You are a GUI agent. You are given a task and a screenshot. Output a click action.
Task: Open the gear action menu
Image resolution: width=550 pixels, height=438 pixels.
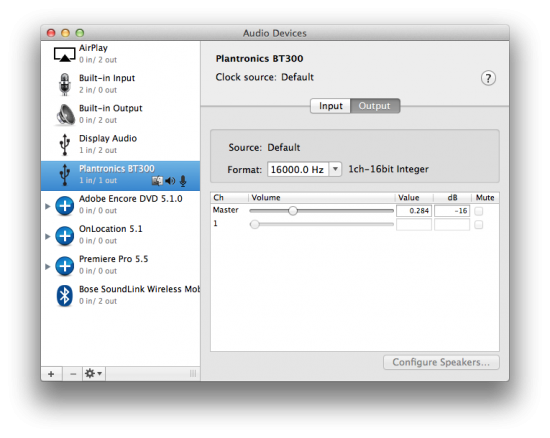coord(93,373)
